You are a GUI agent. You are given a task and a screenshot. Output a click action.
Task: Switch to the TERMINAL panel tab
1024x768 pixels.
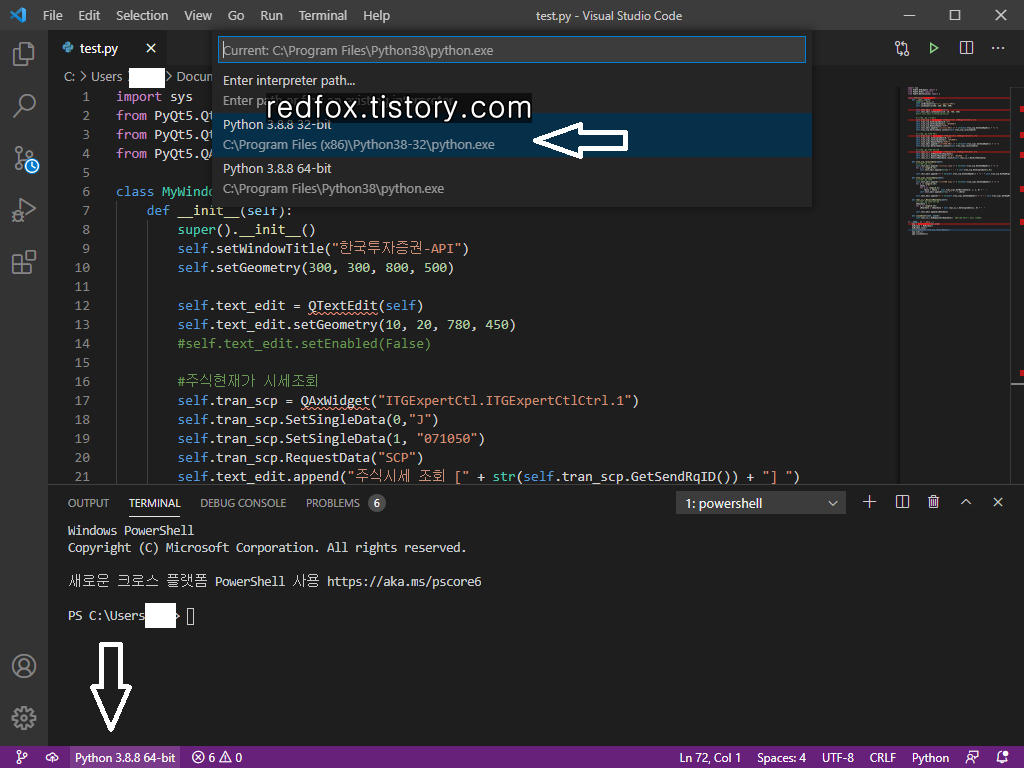pos(154,504)
